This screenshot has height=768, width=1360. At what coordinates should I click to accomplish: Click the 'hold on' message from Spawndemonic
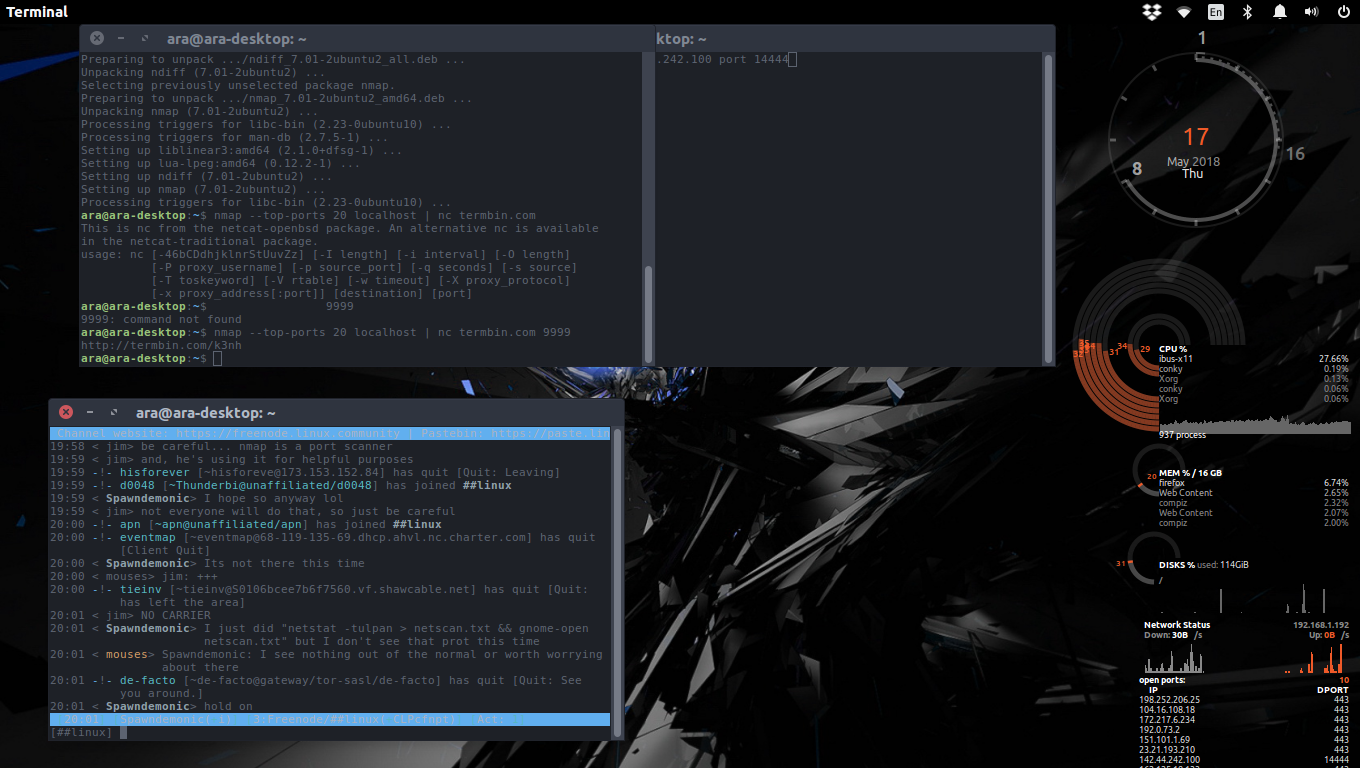[x=228, y=706]
